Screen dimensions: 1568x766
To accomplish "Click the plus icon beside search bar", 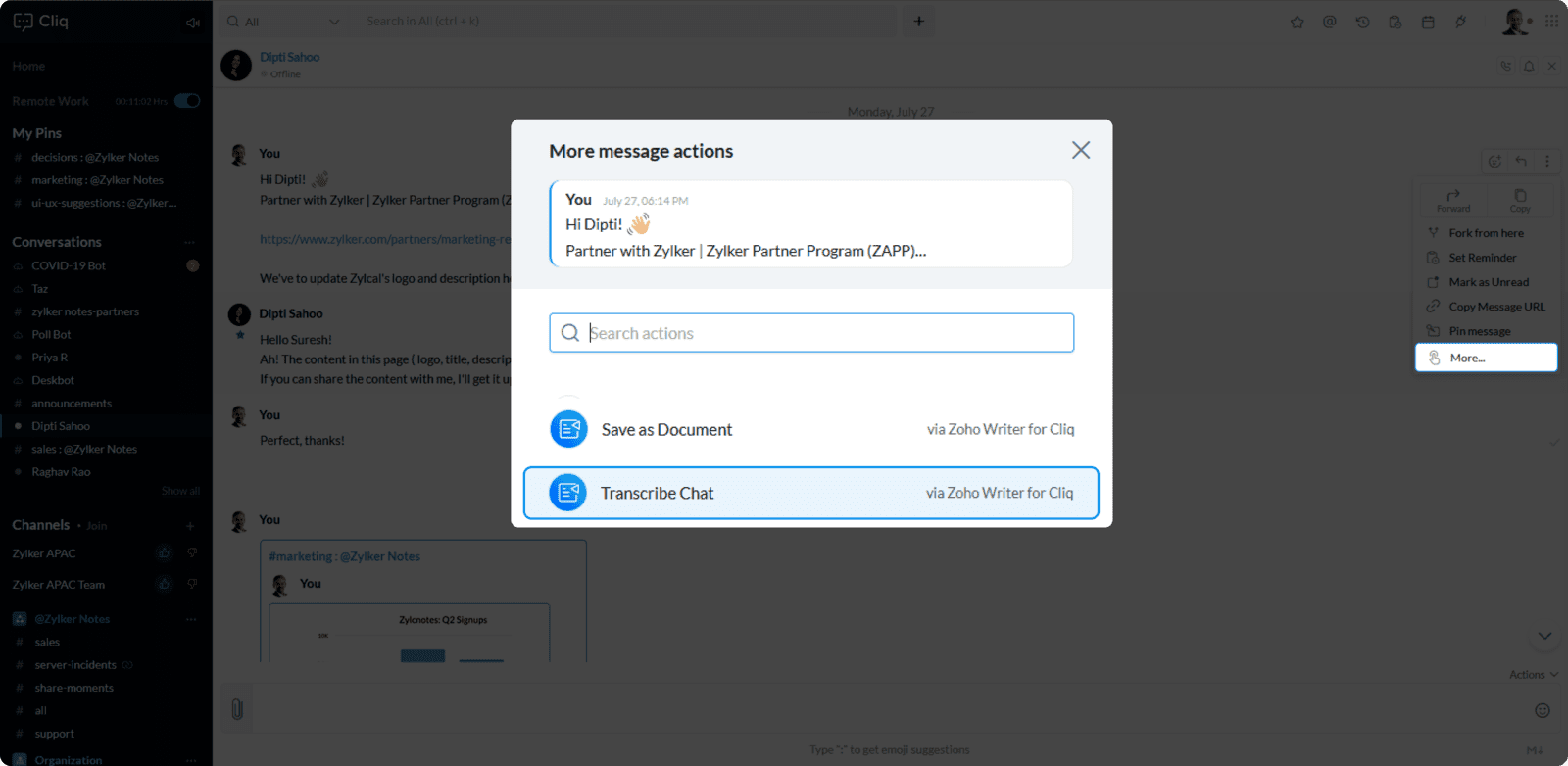I will click(918, 22).
